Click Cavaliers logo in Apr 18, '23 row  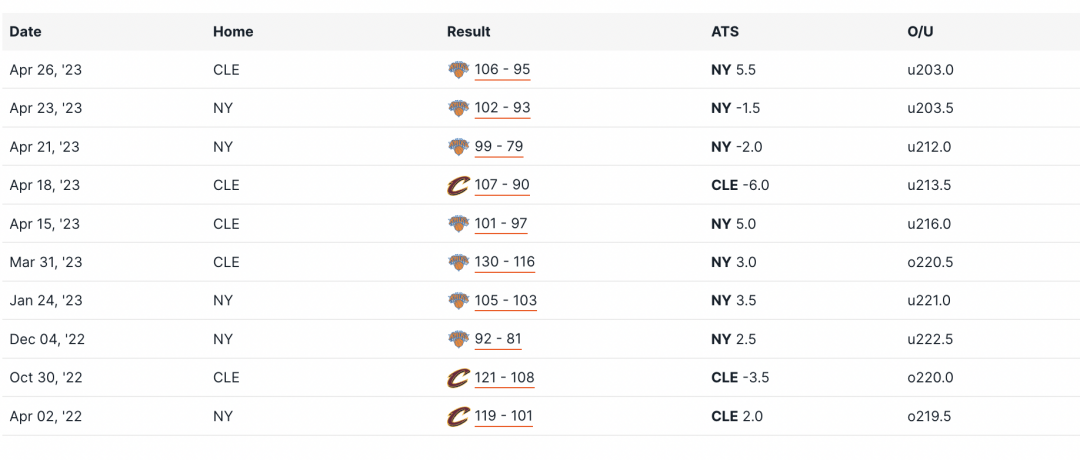tap(458, 185)
